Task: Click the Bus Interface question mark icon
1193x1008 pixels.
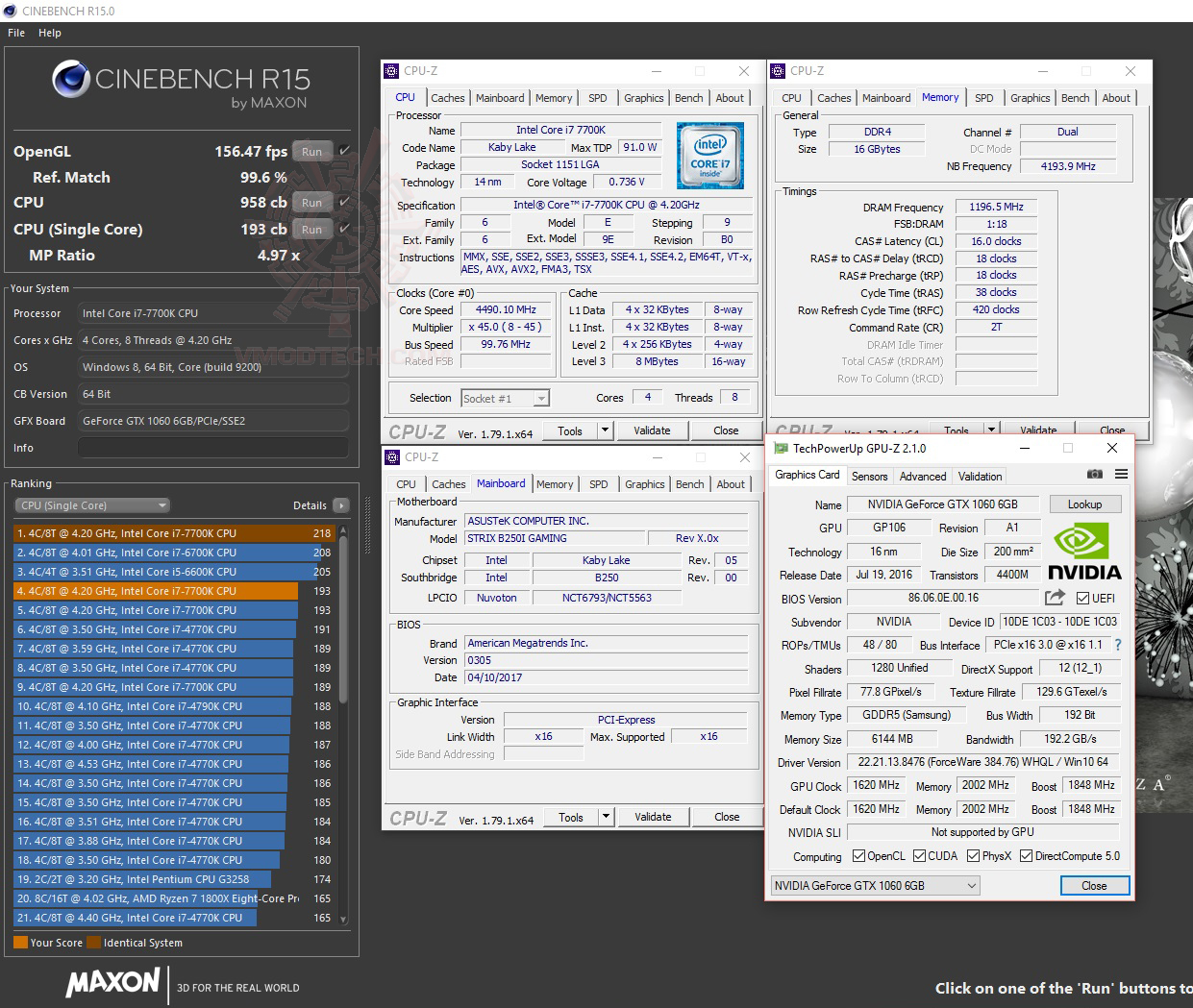Action: (x=1118, y=646)
